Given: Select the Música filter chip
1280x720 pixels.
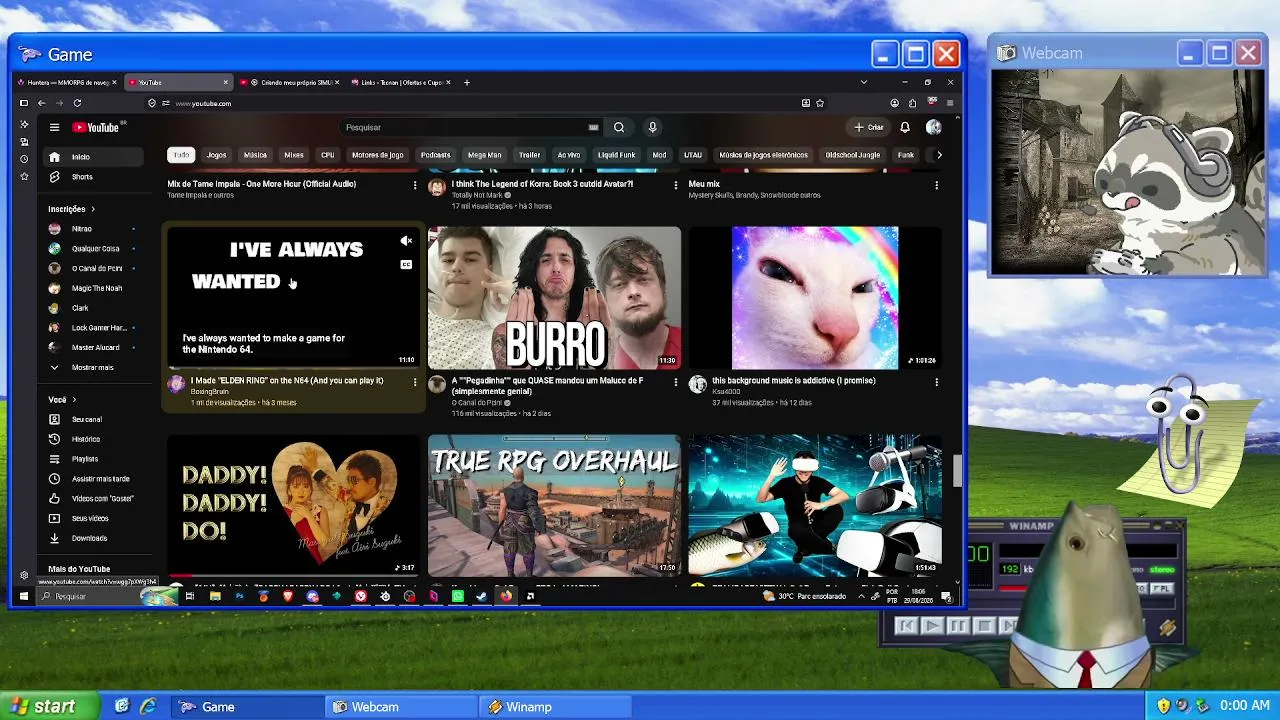Looking at the screenshot, I should coord(255,155).
